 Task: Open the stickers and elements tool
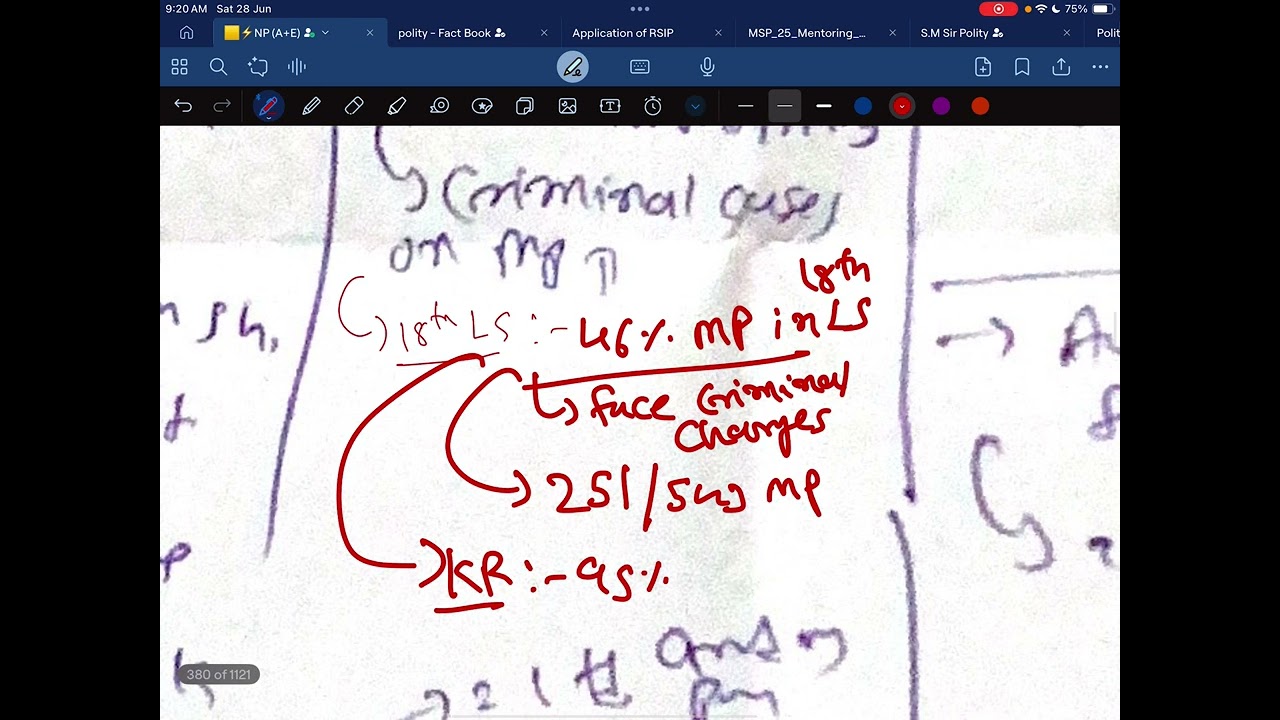pyautogui.click(x=482, y=106)
